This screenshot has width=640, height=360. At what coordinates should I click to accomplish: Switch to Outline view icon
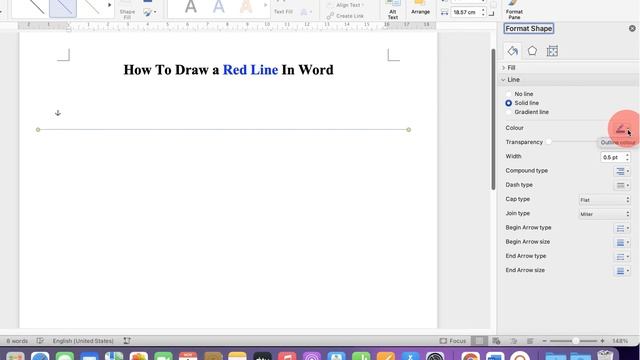[x=514, y=341]
